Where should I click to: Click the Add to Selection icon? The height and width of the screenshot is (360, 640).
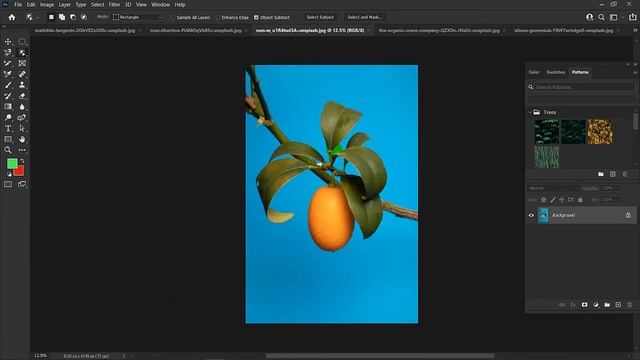tap(62, 17)
